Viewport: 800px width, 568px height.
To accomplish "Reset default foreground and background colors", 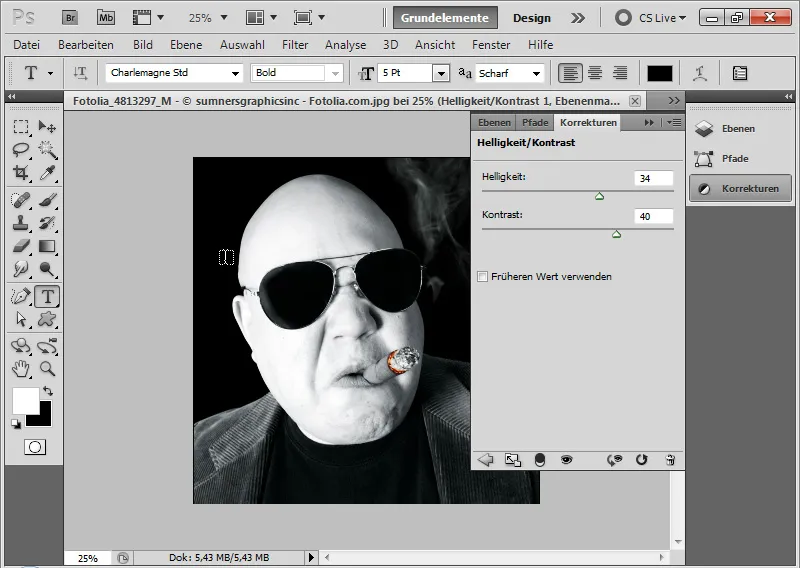I will pos(16,425).
